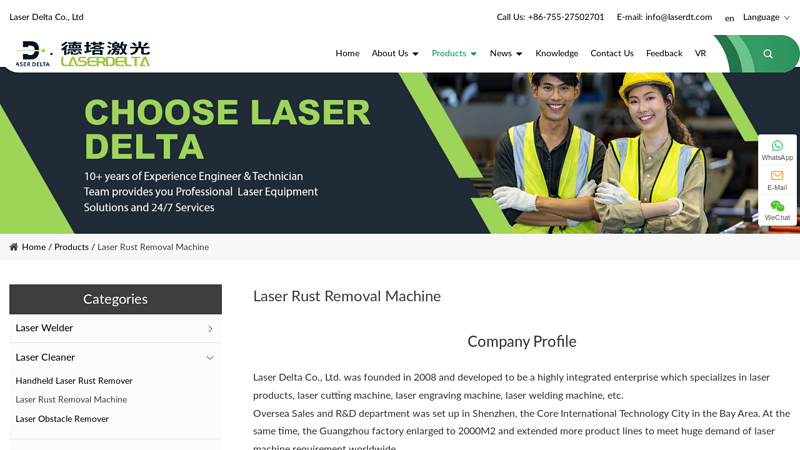Open the Products menu item
The width and height of the screenshot is (800, 450).
pyautogui.click(x=449, y=54)
